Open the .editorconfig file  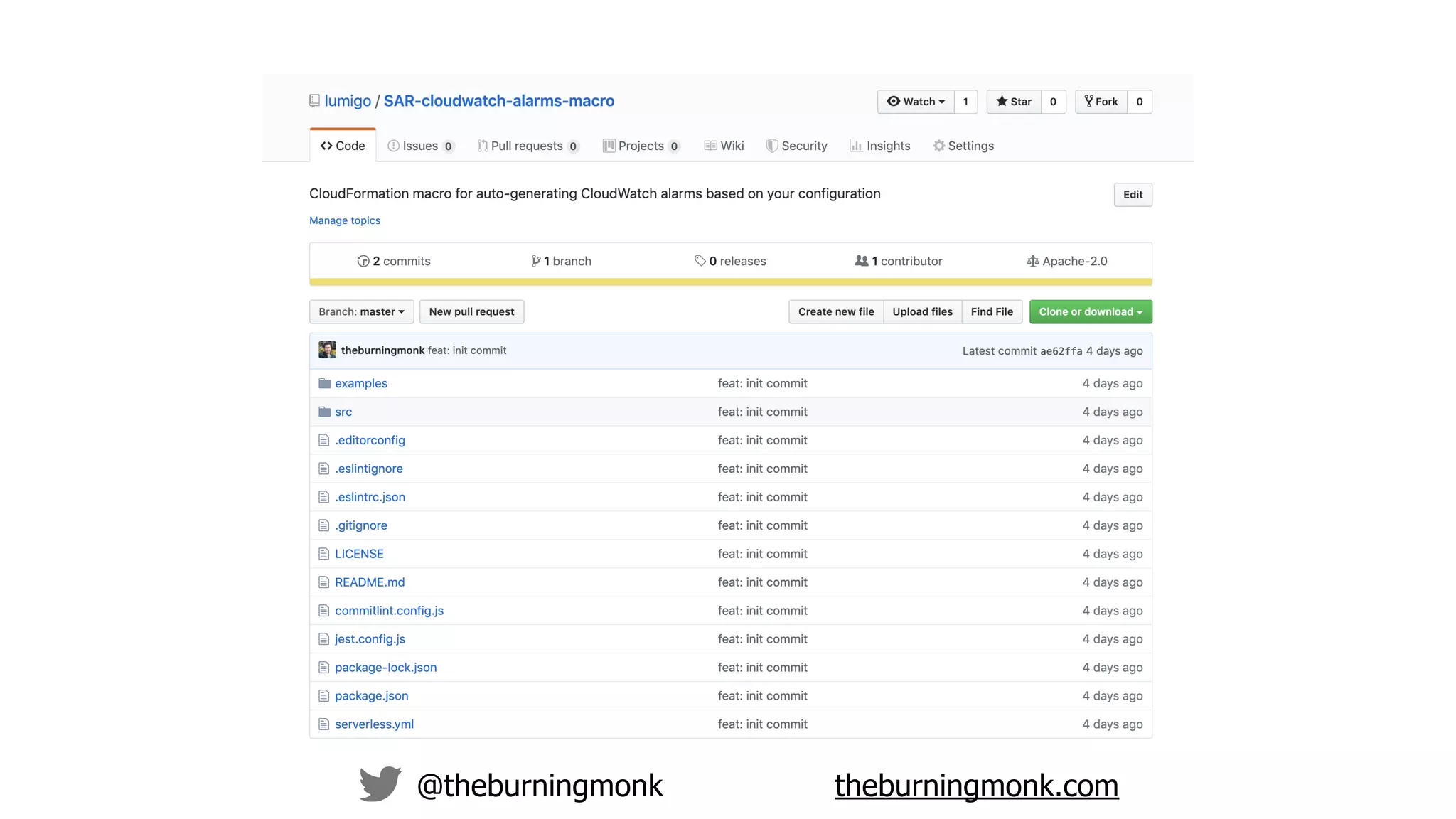click(x=370, y=440)
